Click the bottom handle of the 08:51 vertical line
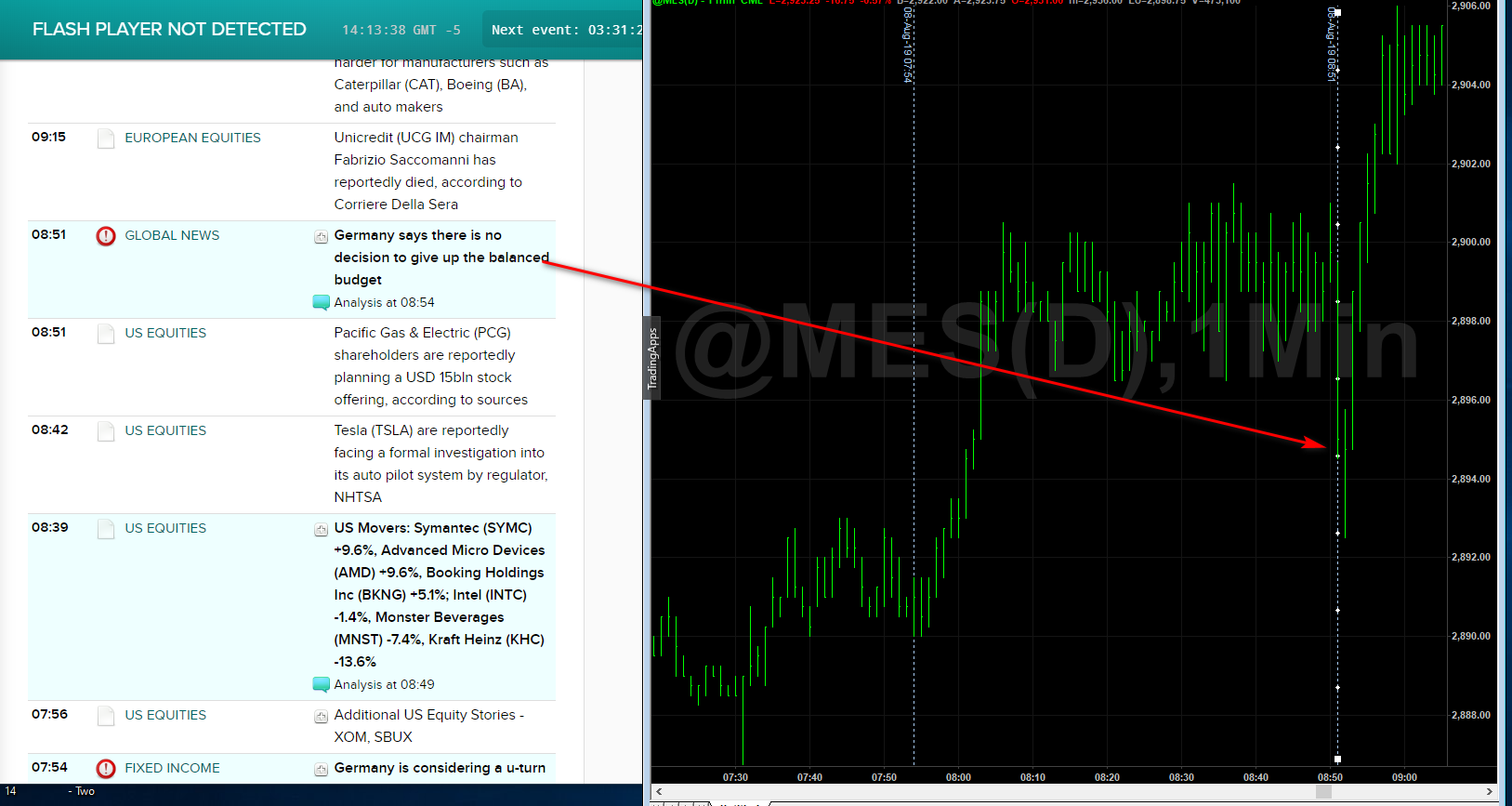This screenshot has width=1512, height=806. (x=1337, y=760)
